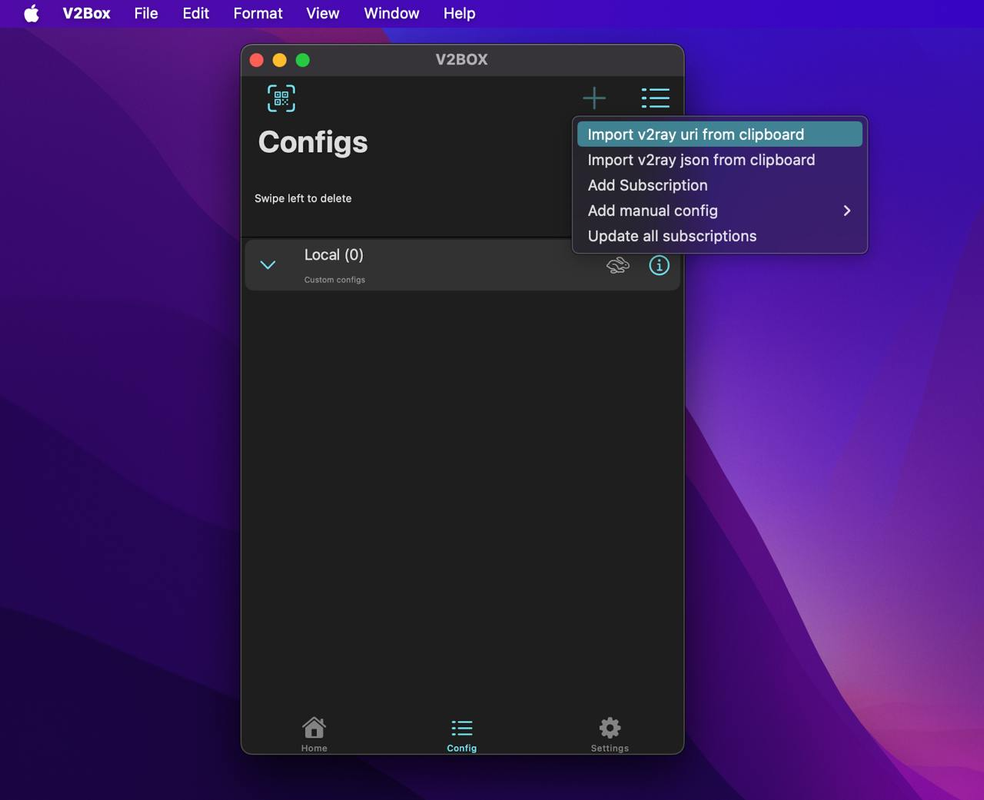
Task: Run ping test with rabbit icon
Action: pyautogui.click(x=618, y=265)
